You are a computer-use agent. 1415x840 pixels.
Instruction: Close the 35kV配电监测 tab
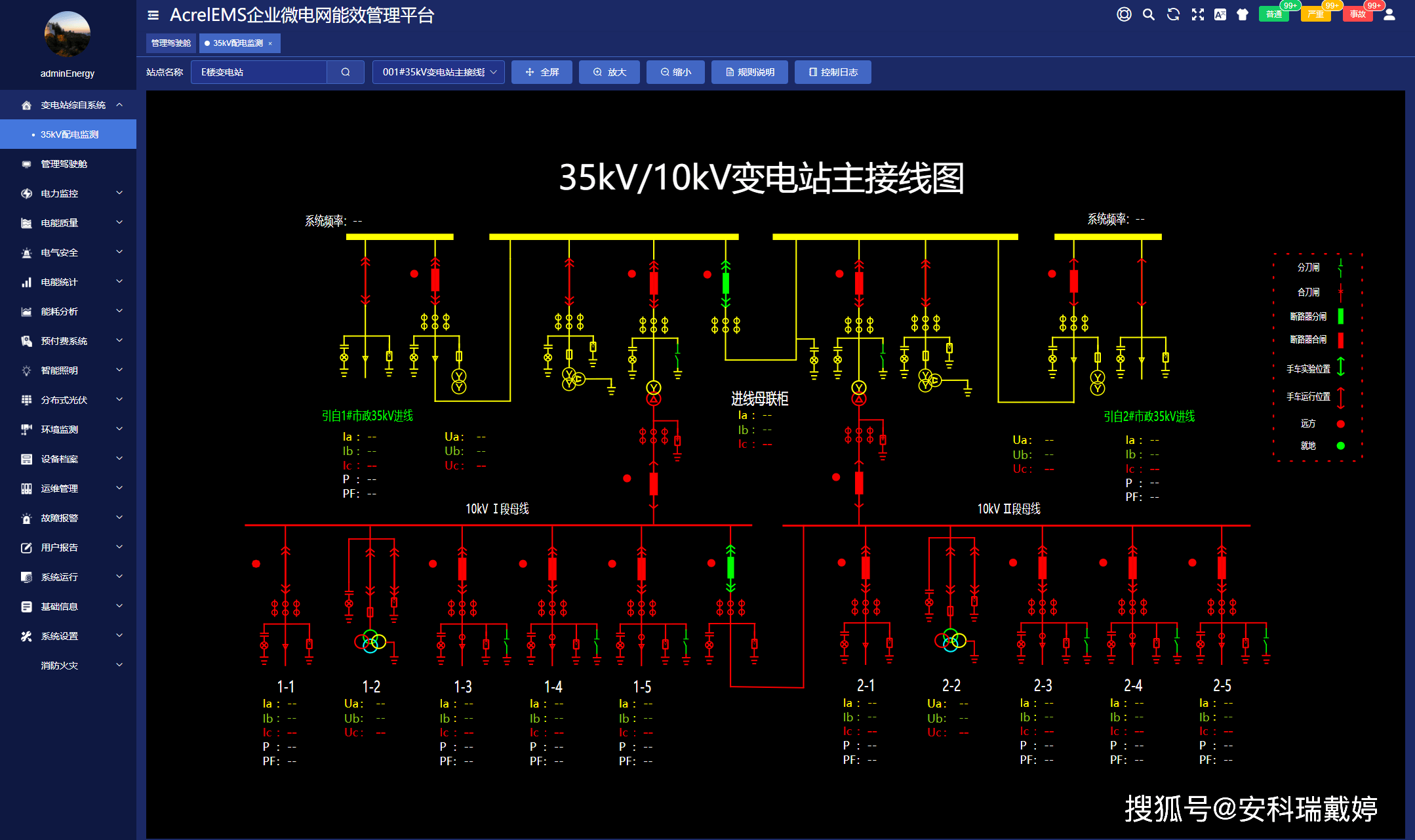270,43
